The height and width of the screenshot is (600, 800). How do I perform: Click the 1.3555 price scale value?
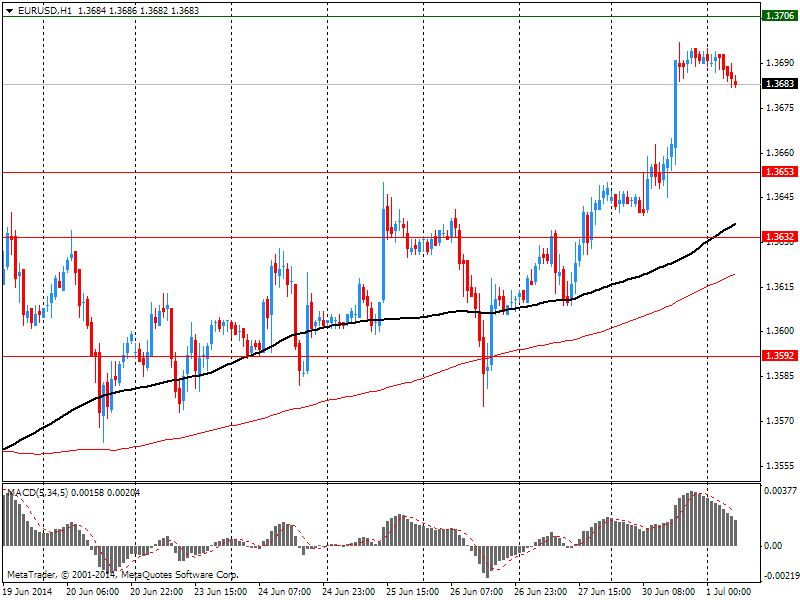tap(780, 466)
